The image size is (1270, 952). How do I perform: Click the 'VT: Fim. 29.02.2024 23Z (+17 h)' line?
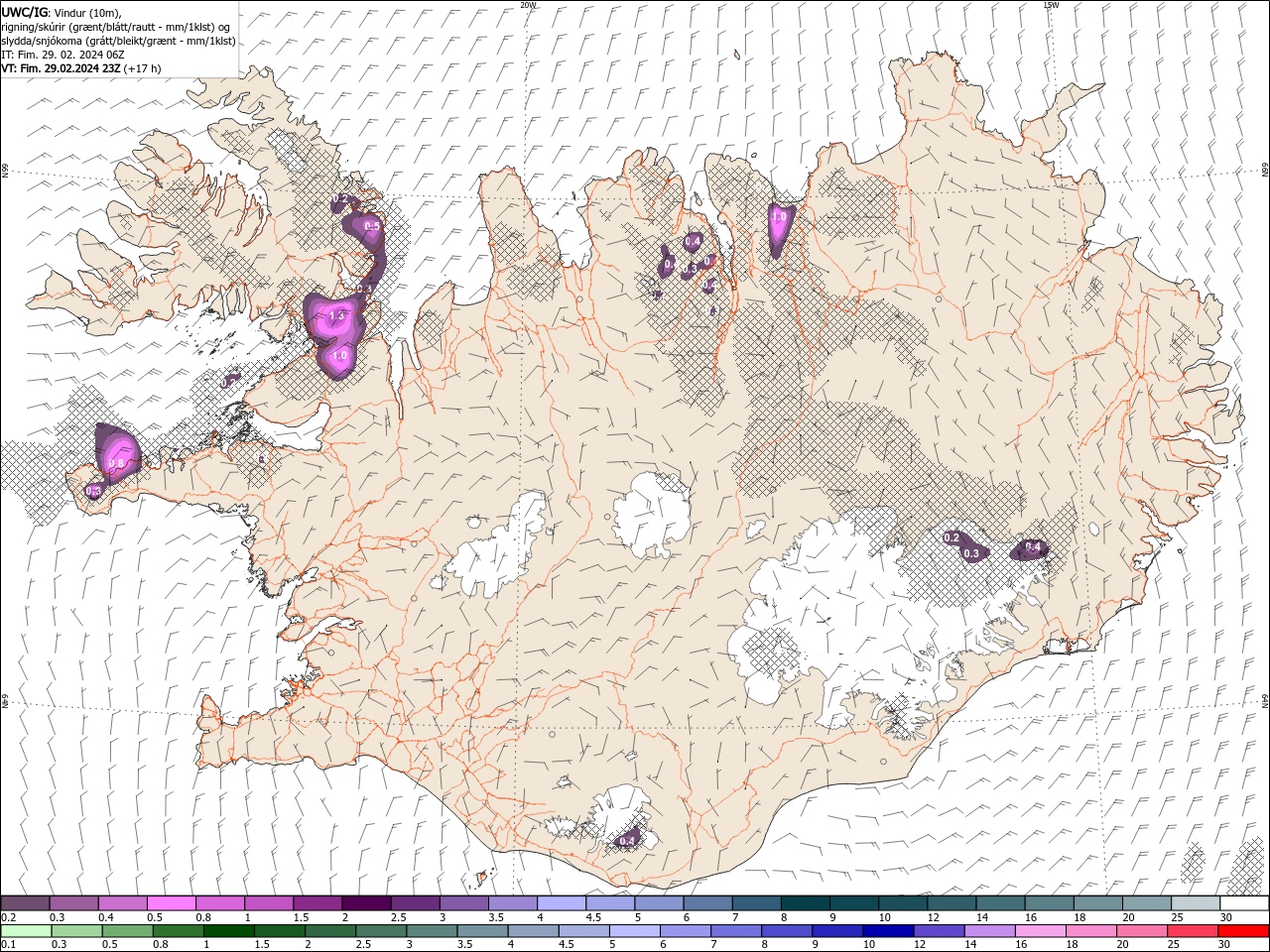point(81,68)
